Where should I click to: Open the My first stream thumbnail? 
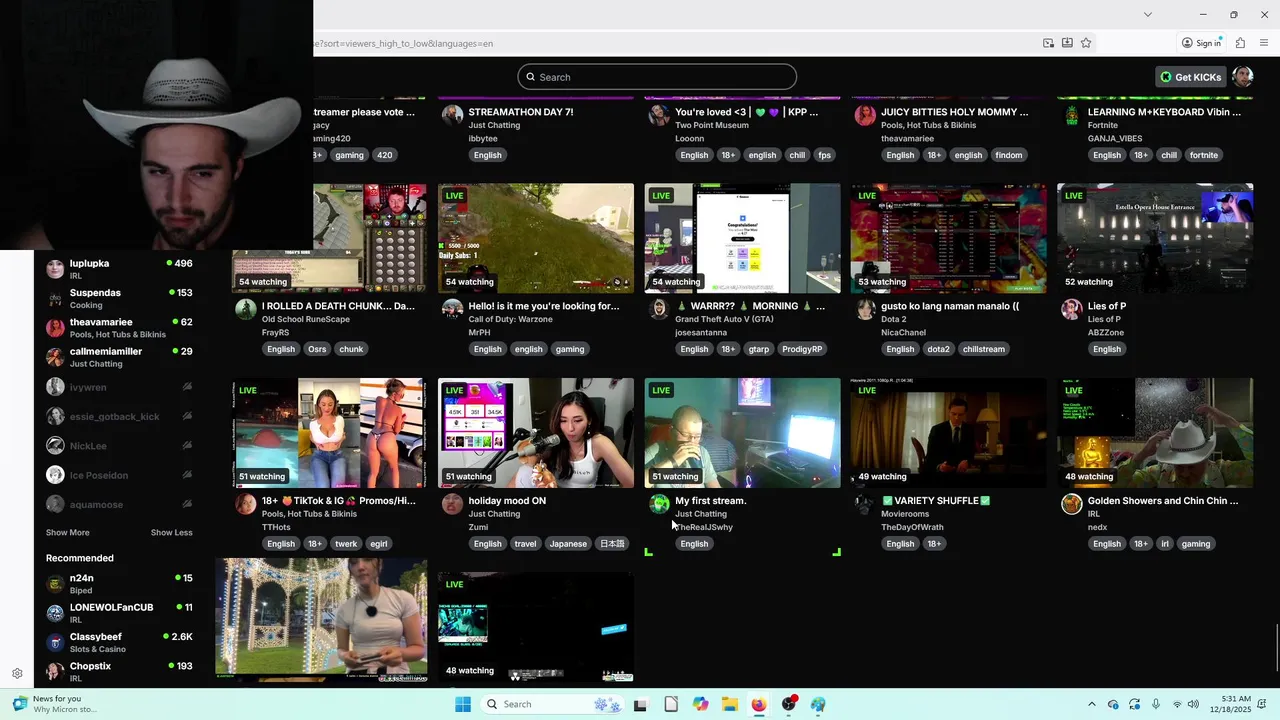[742, 433]
